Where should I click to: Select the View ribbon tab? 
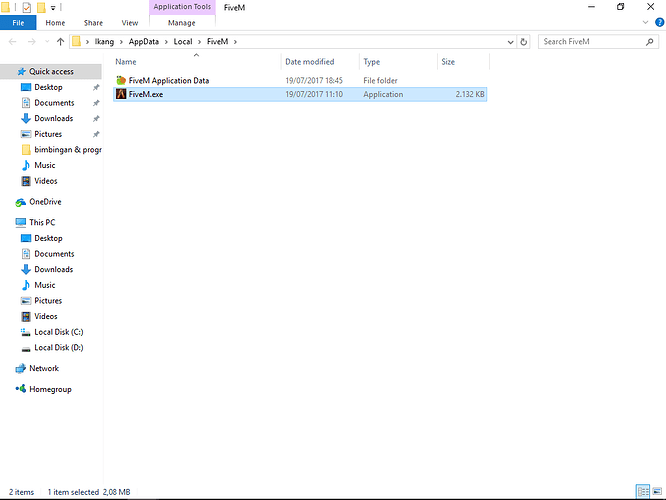coord(130,23)
